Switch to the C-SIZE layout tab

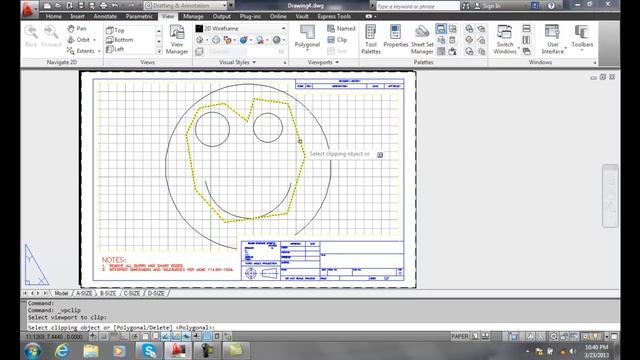click(132, 293)
